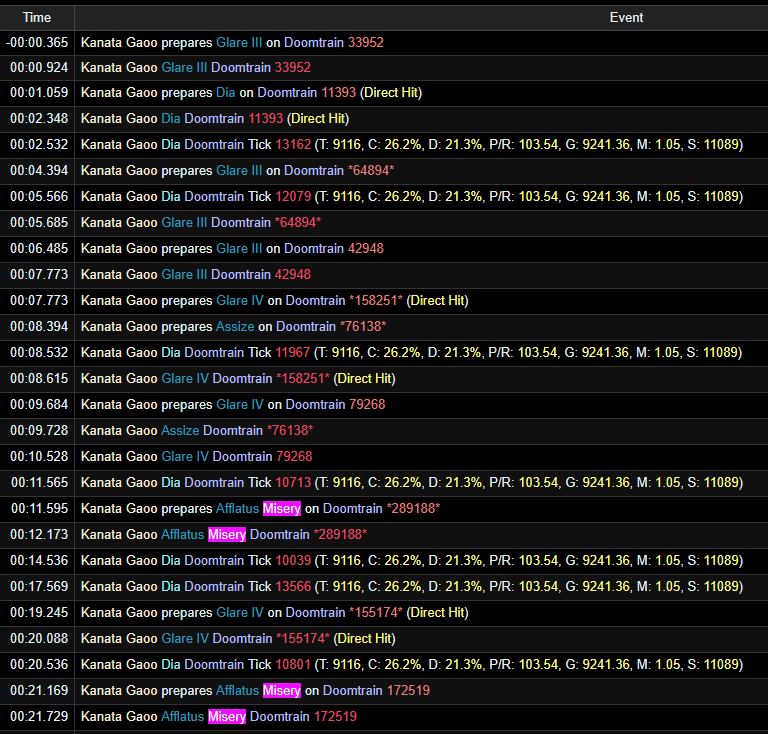Image resolution: width=768 pixels, height=734 pixels.
Task: Click highlighted Misery in the 00:21.169 row
Action: pos(282,690)
